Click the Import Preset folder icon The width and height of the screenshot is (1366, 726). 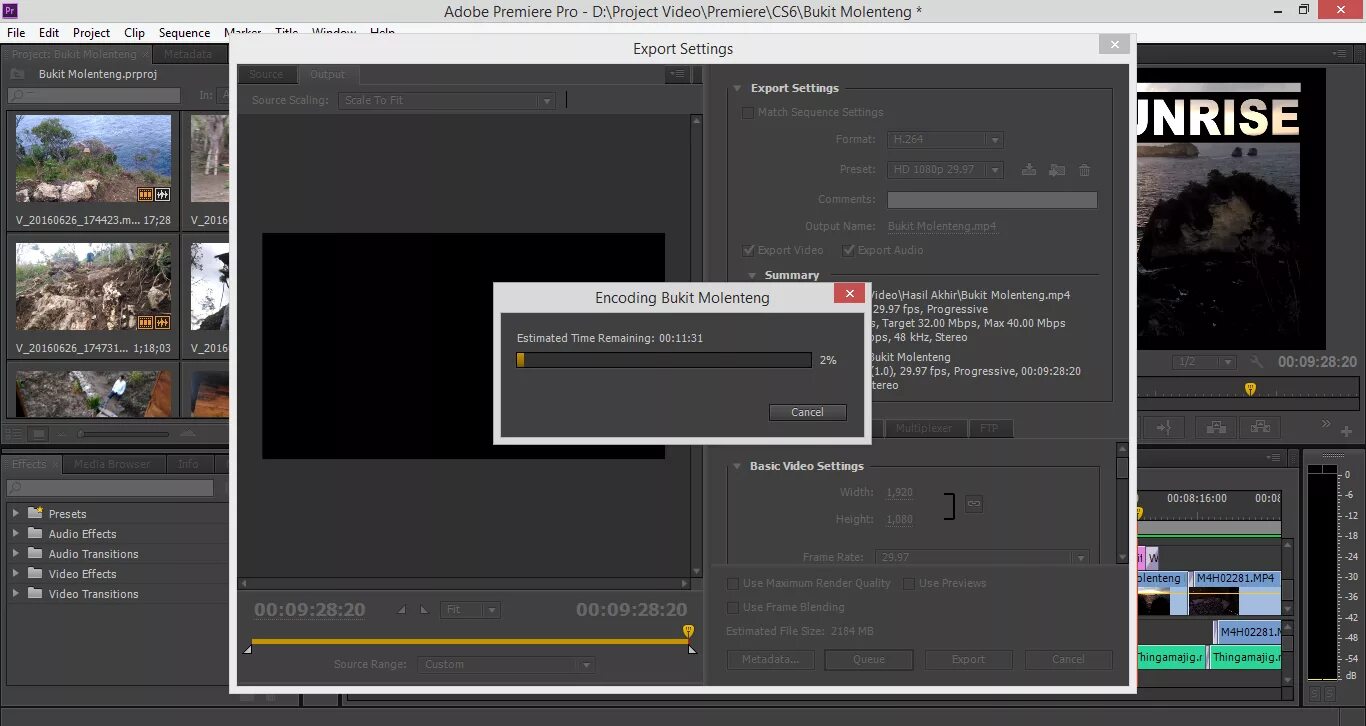coord(1057,170)
